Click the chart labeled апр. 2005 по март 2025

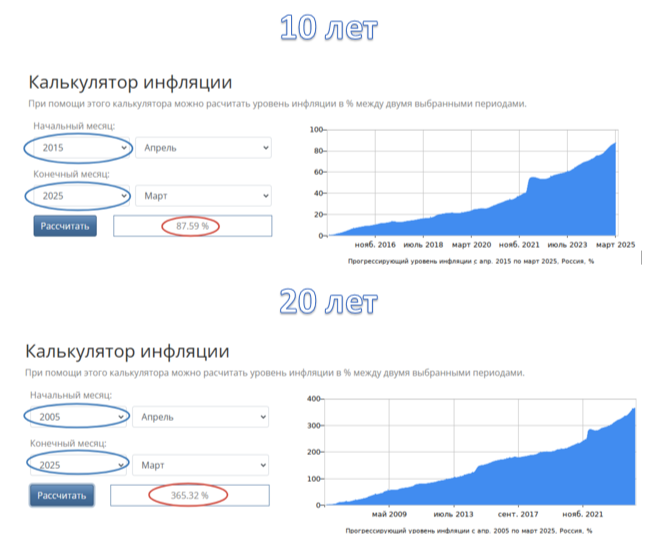(x=472, y=452)
